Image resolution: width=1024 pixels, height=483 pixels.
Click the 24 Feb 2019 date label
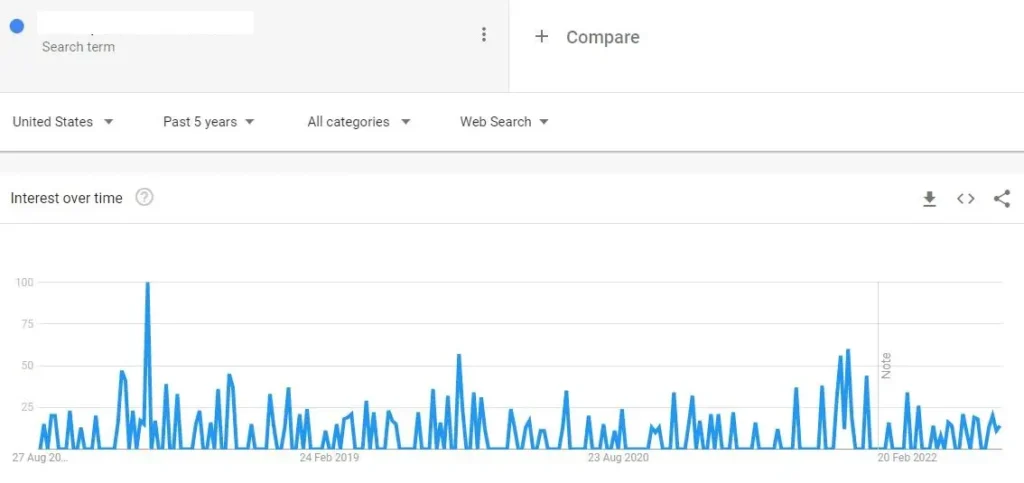tap(329, 458)
